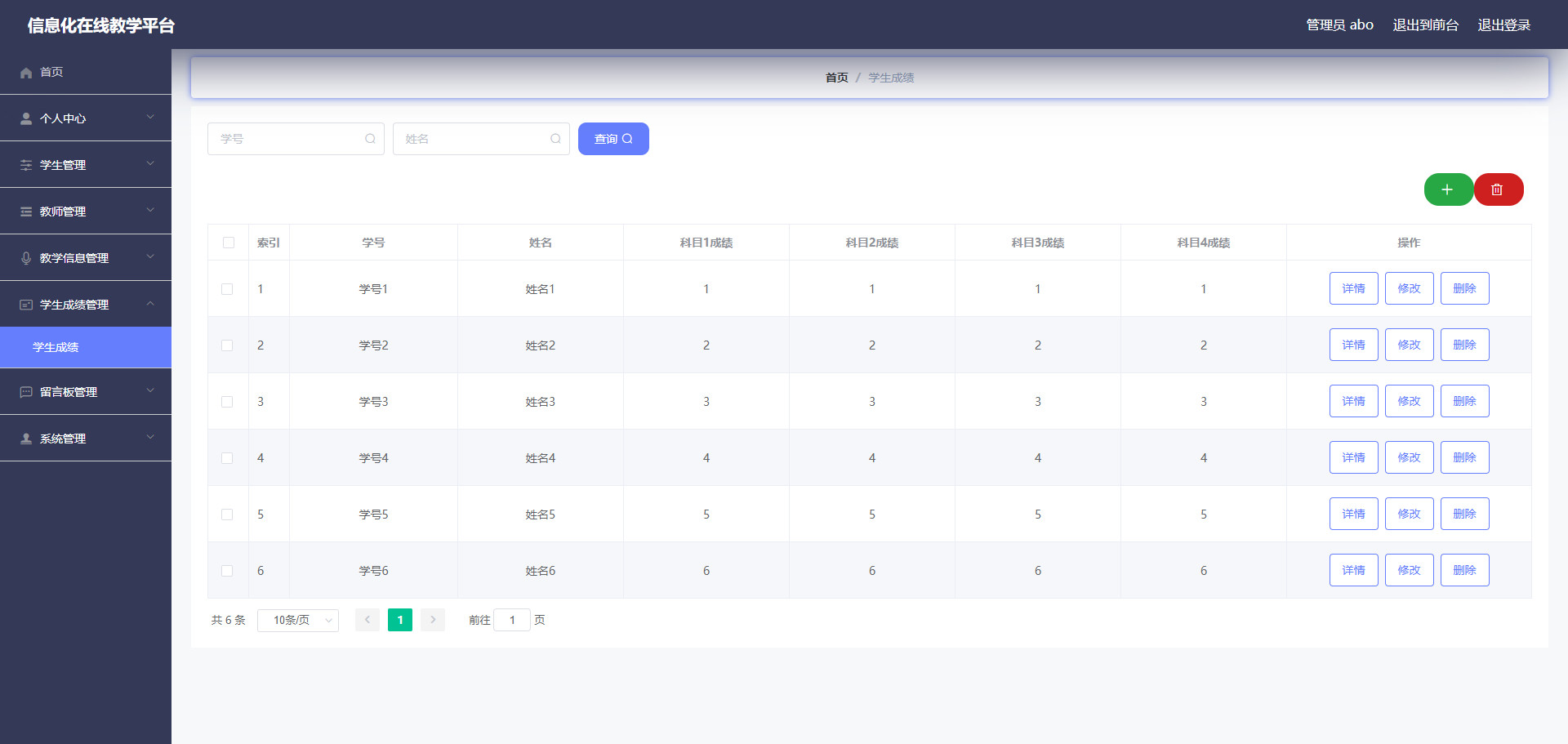Check the row checkbox for 学号3
The height and width of the screenshot is (744, 1568).
(x=227, y=402)
